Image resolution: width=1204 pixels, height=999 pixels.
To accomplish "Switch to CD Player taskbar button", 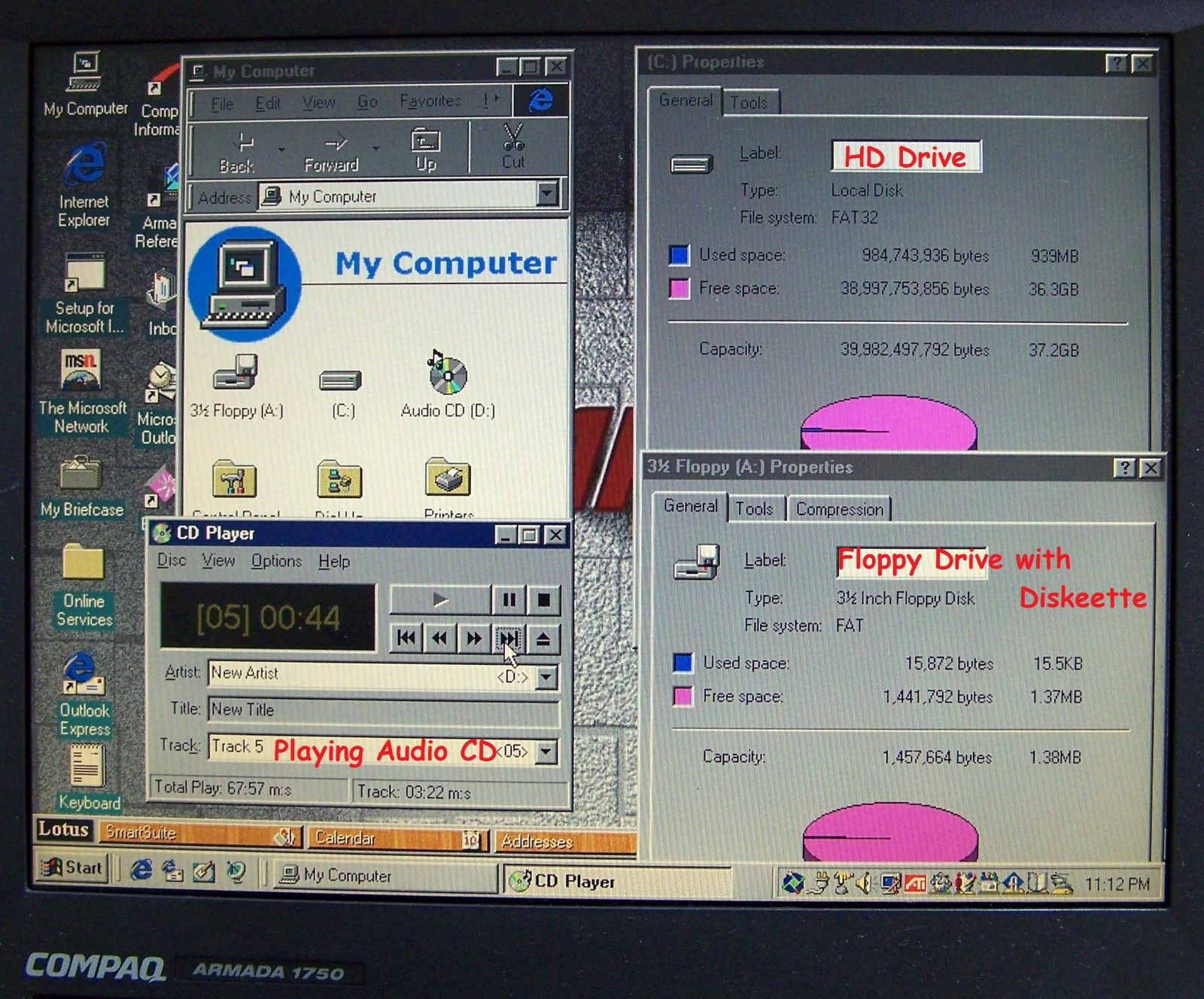I will coord(617,881).
